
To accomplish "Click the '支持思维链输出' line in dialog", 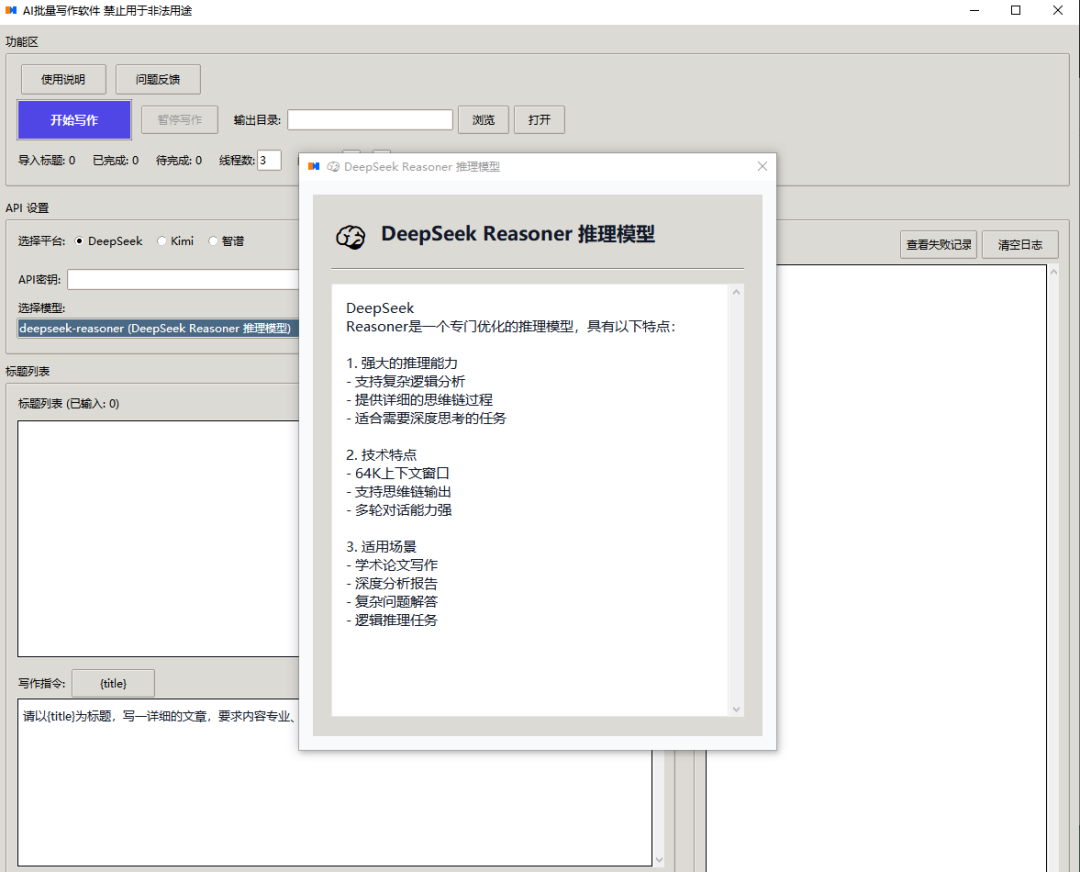I will pyautogui.click(x=399, y=492).
